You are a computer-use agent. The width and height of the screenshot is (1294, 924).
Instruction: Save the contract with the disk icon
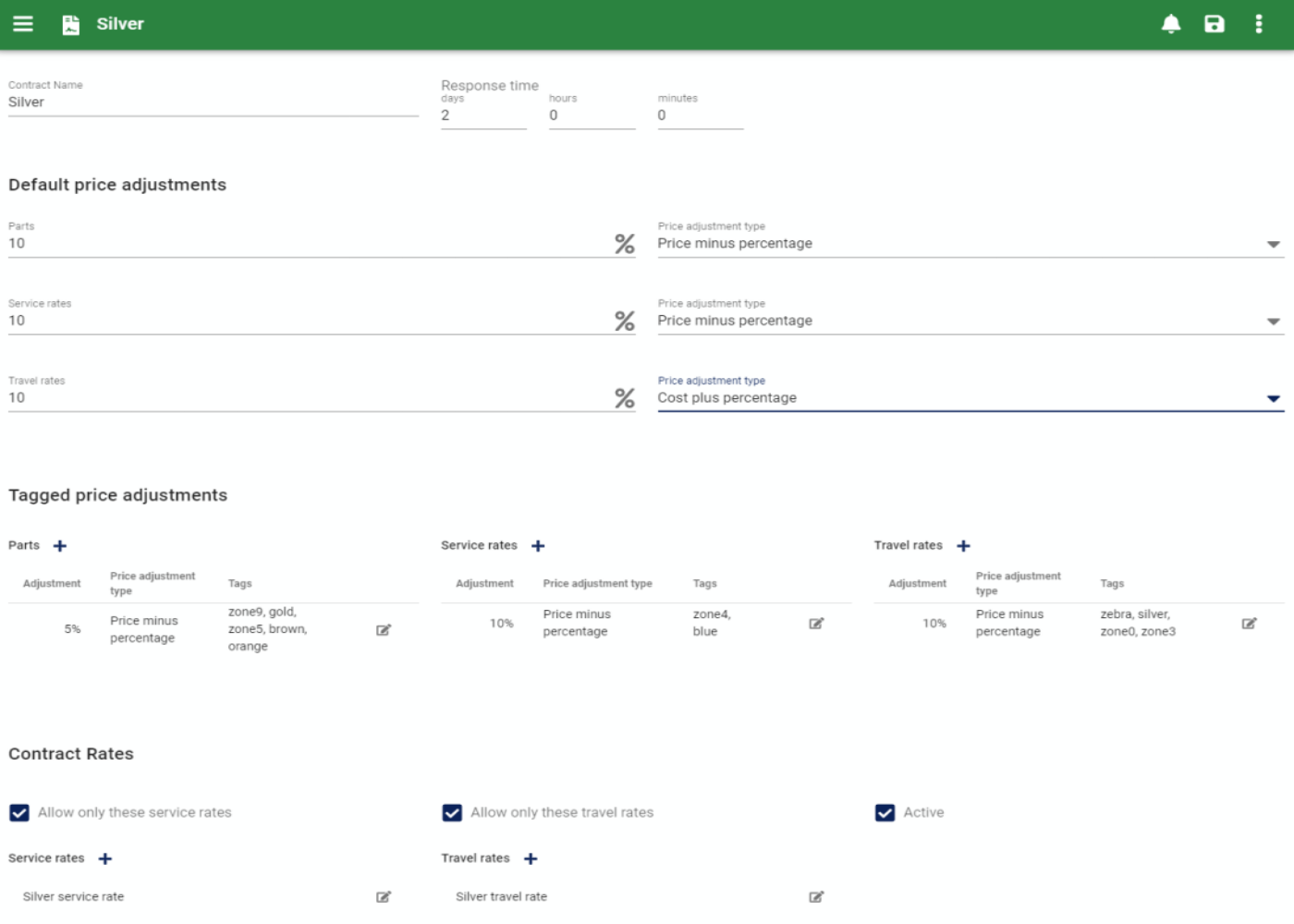[x=1215, y=24]
